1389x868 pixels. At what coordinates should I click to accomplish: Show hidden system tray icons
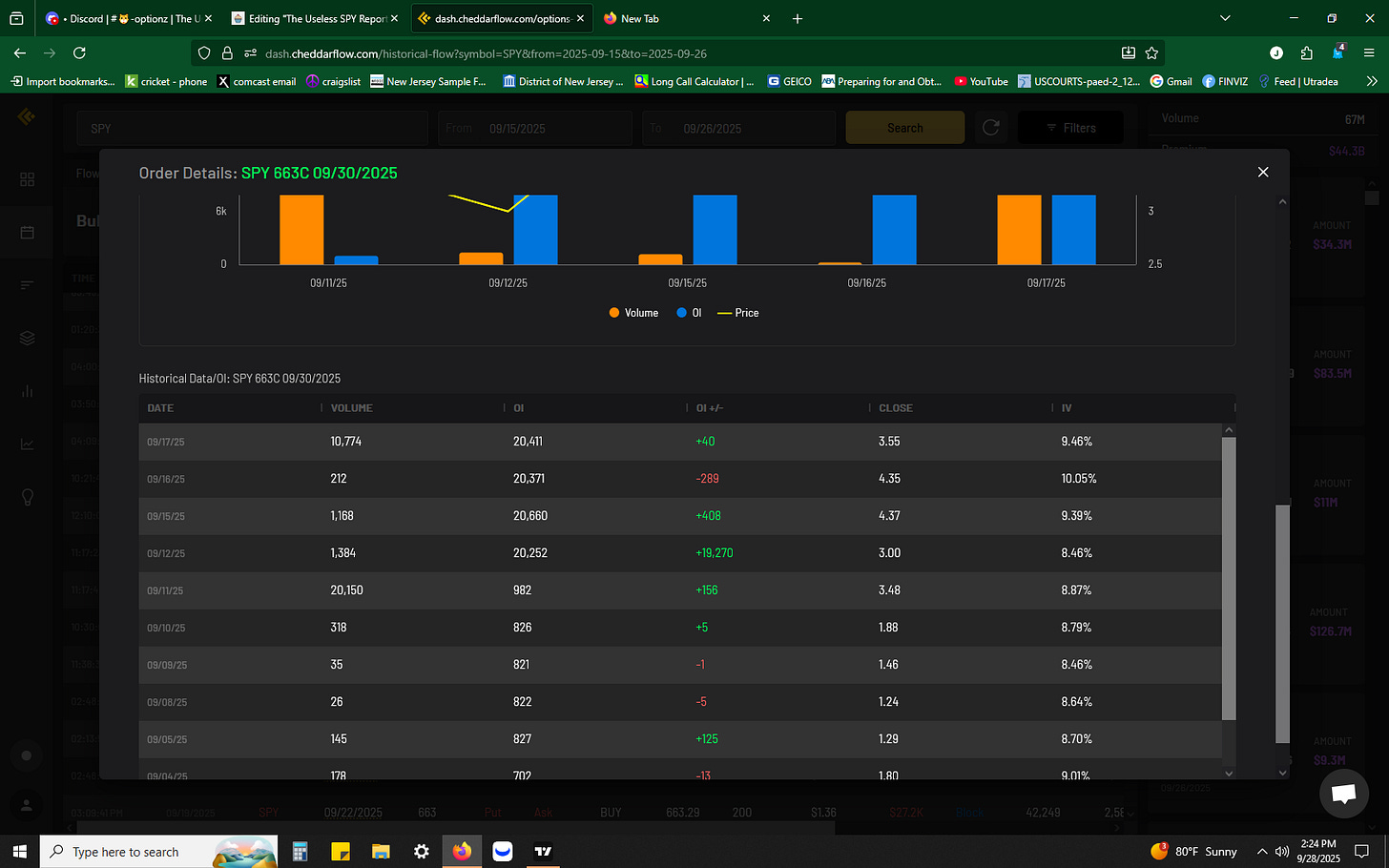(x=1262, y=851)
